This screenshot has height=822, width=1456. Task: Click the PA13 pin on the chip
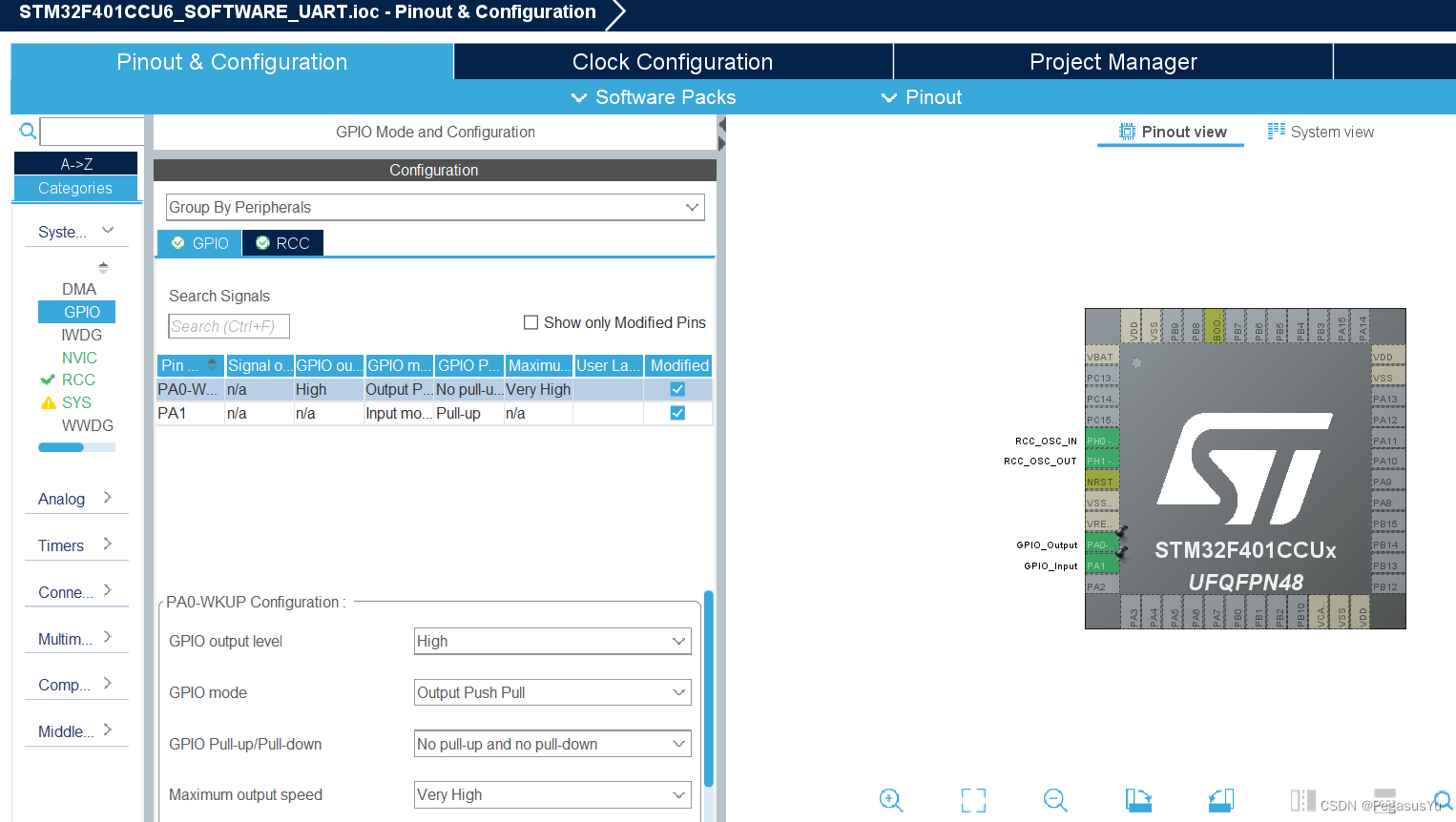[1388, 399]
